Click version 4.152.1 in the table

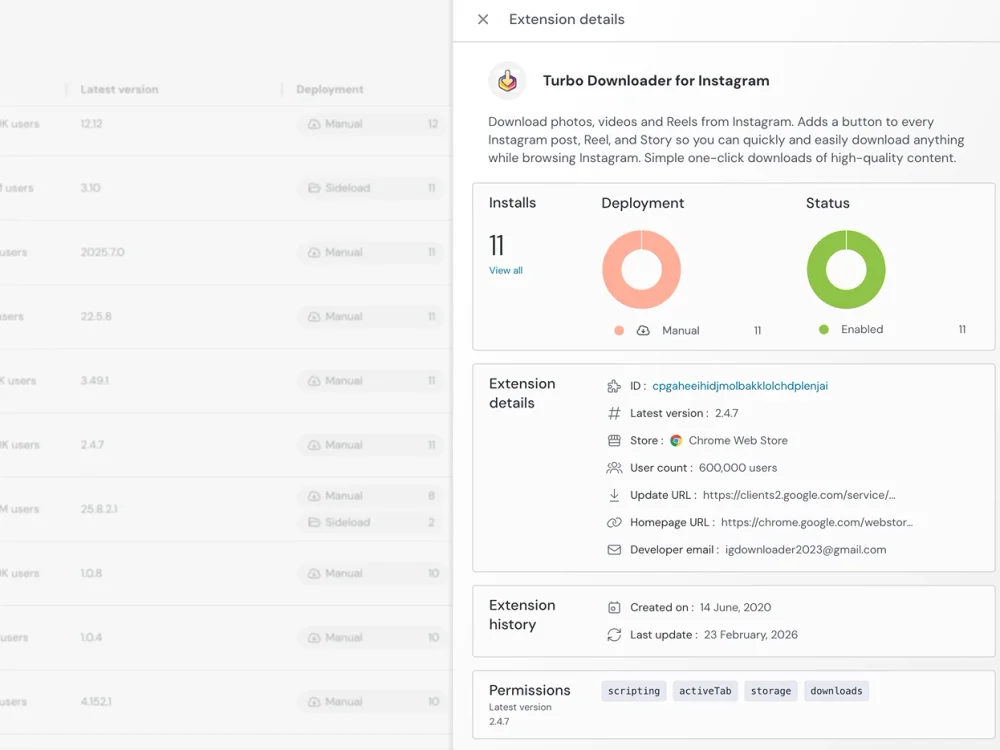[x=96, y=702]
